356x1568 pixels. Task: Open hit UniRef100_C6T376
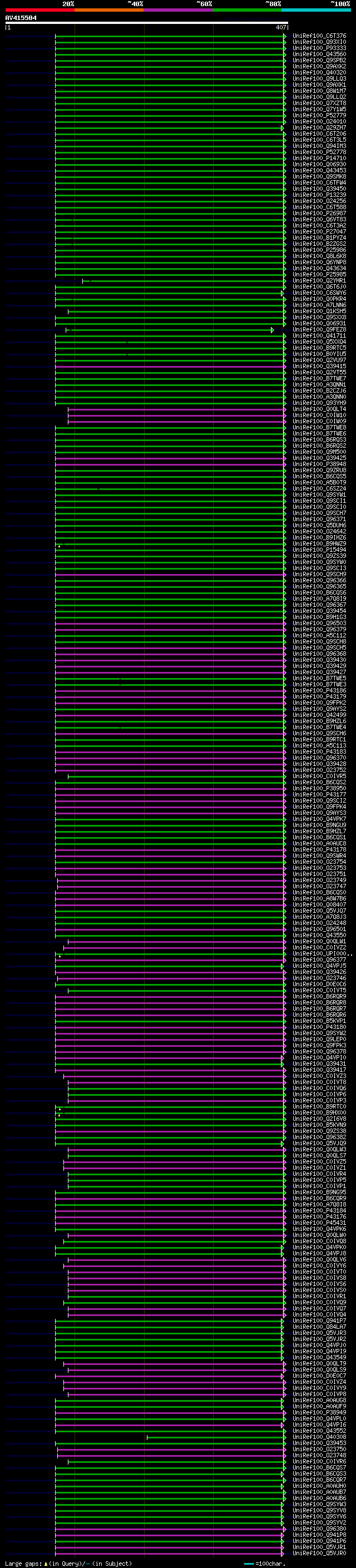click(319, 36)
